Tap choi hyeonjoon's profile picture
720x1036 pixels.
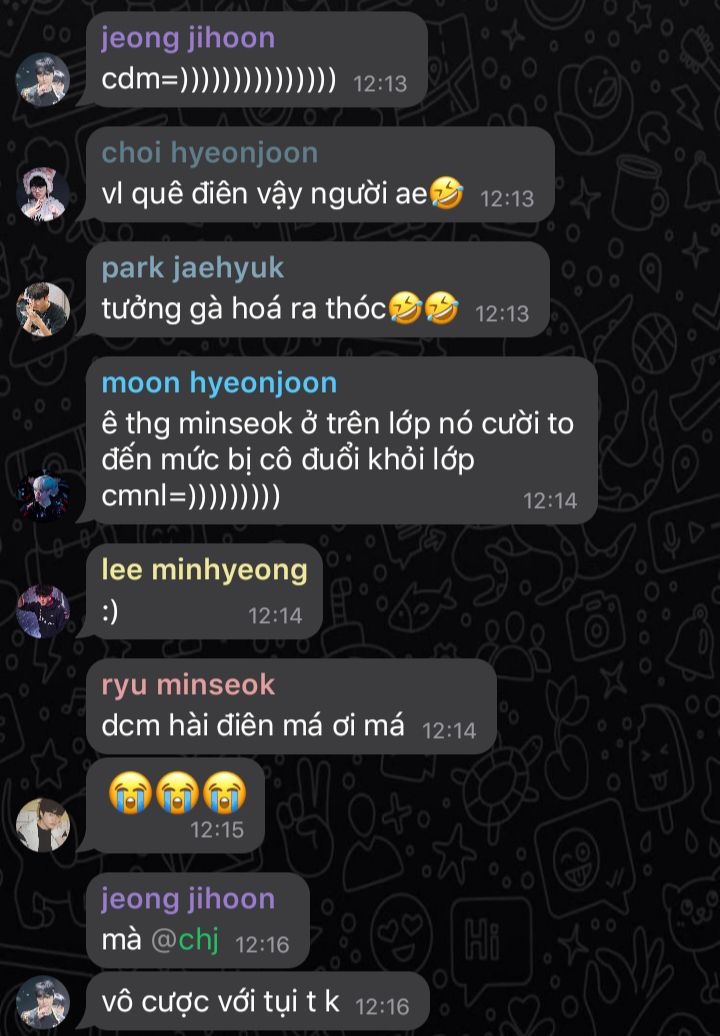coord(42,194)
